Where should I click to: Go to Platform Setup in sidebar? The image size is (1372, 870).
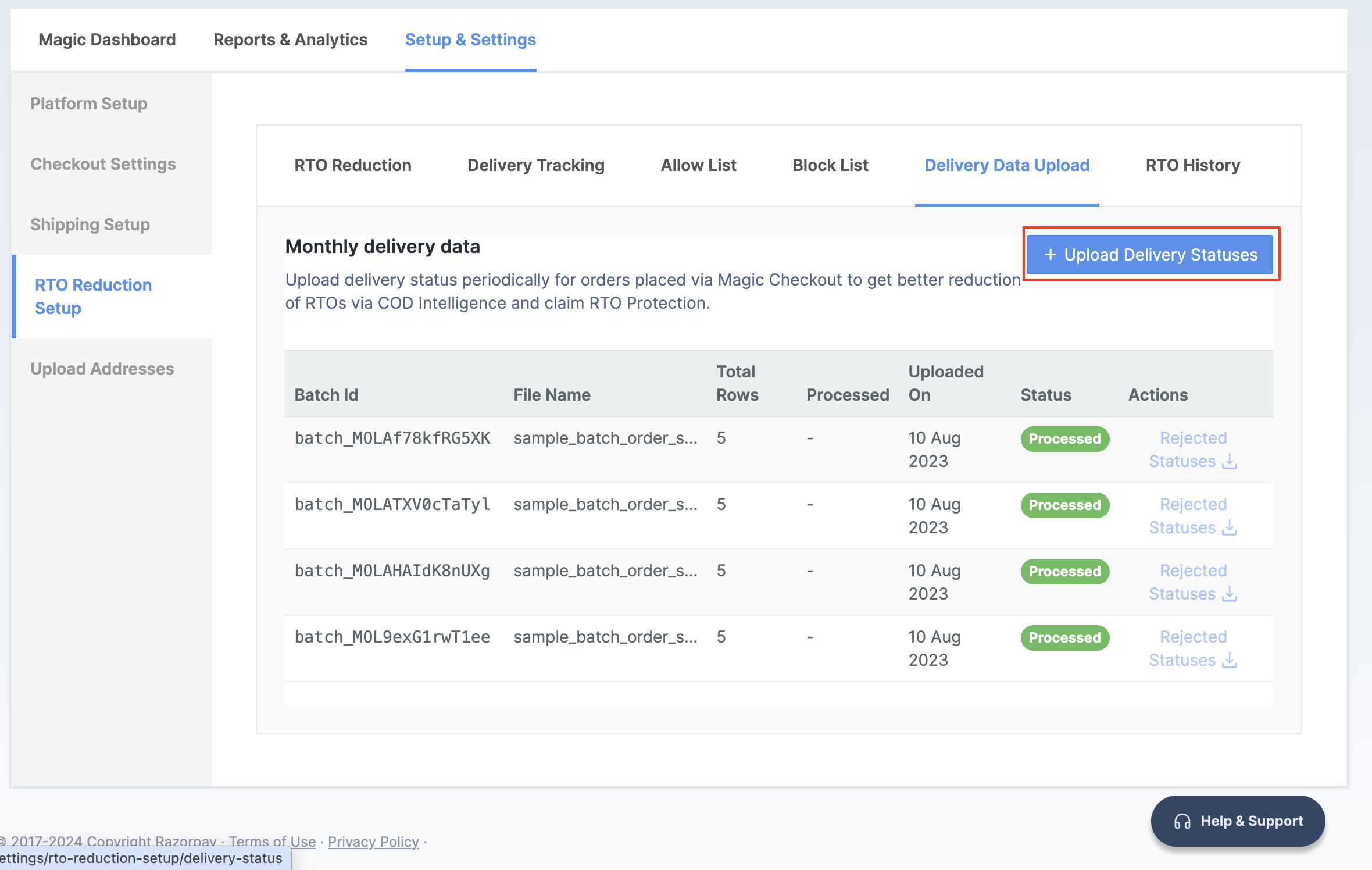pos(89,104)
